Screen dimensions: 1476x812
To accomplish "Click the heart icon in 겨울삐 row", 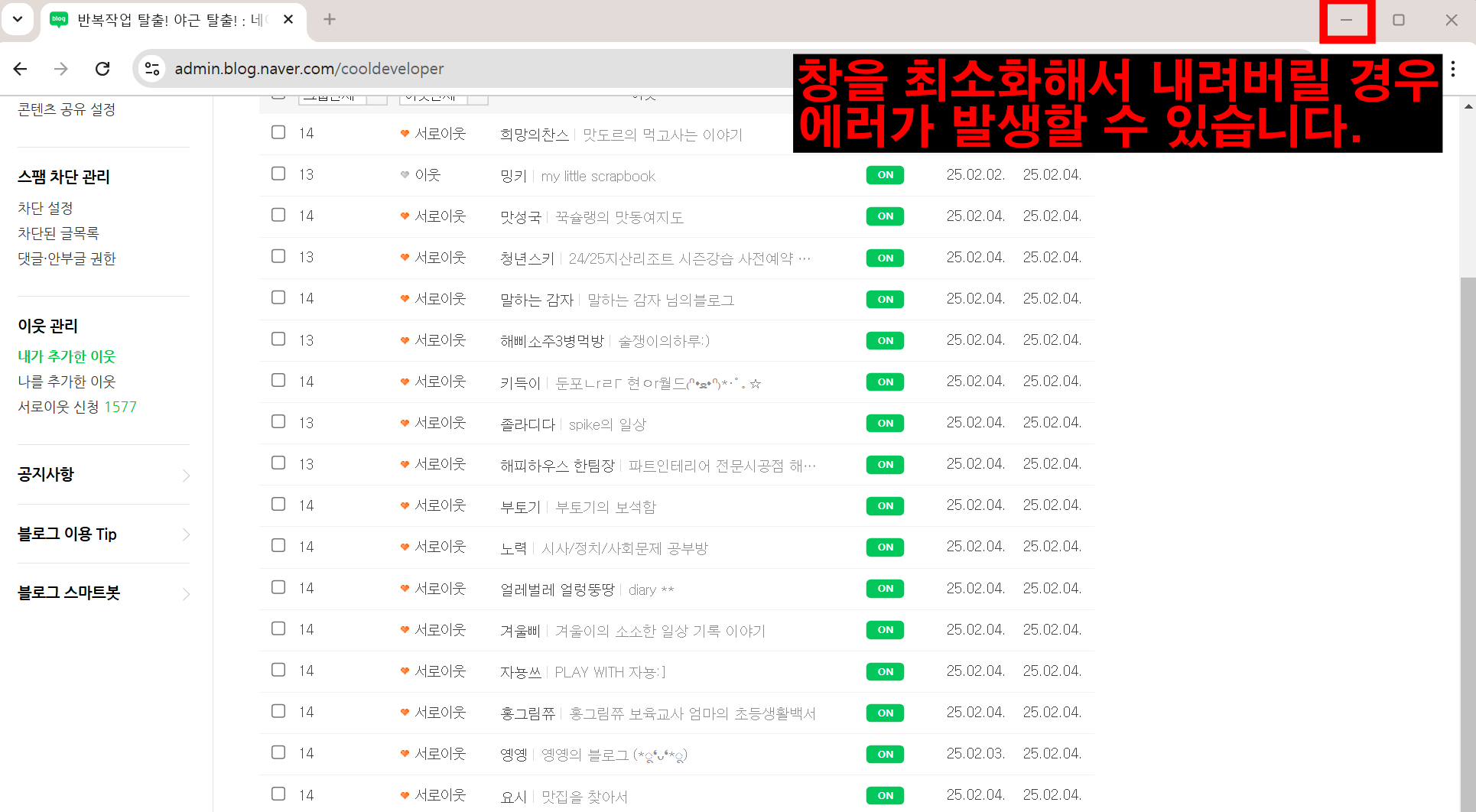I will pyautogui.click(x=405, y=630).
